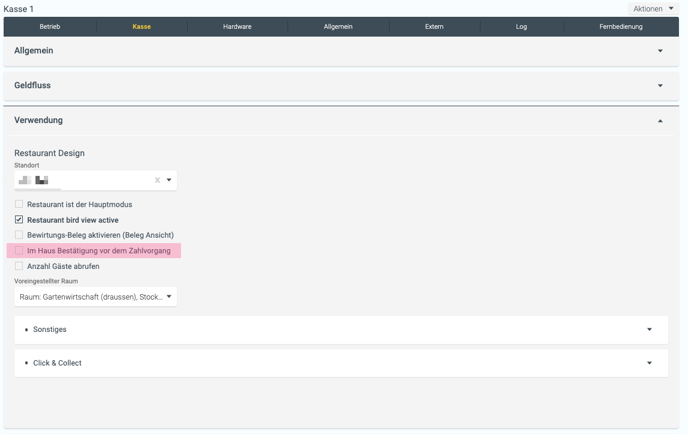Screen dimensions: 688x434
Task: Switch to the Hardware tab
Action: click(237, 27)
